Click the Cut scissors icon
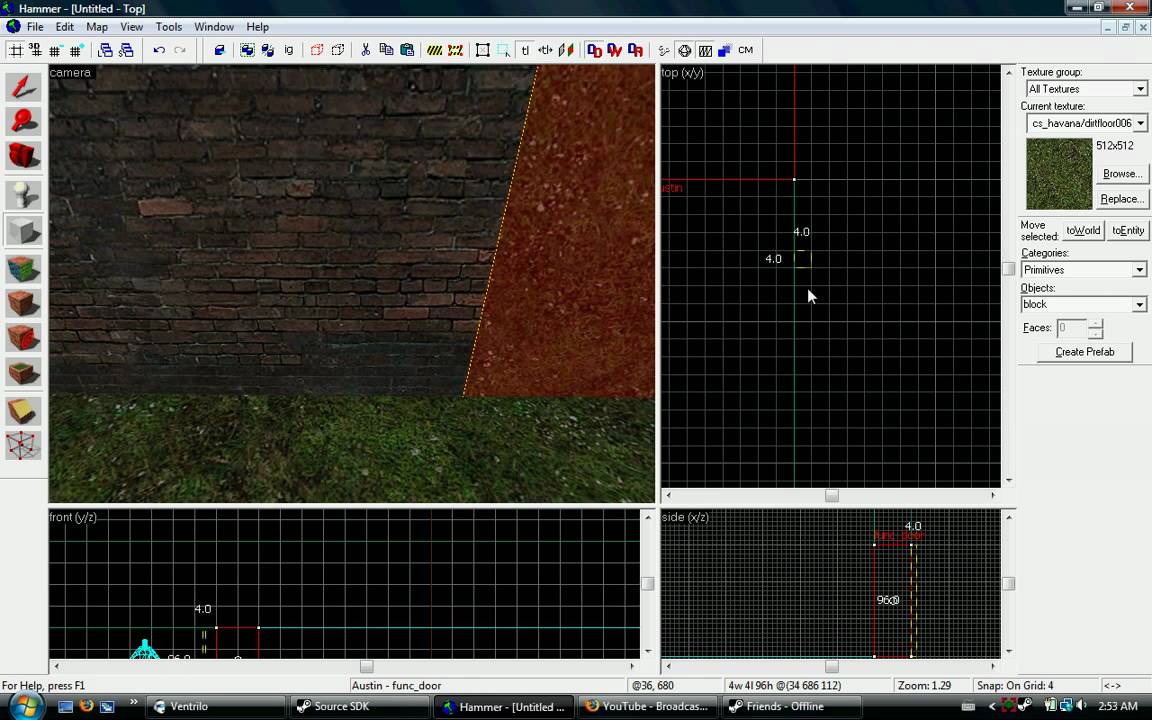Screen dimensions: 1152x720 click(x=365, y=50)
